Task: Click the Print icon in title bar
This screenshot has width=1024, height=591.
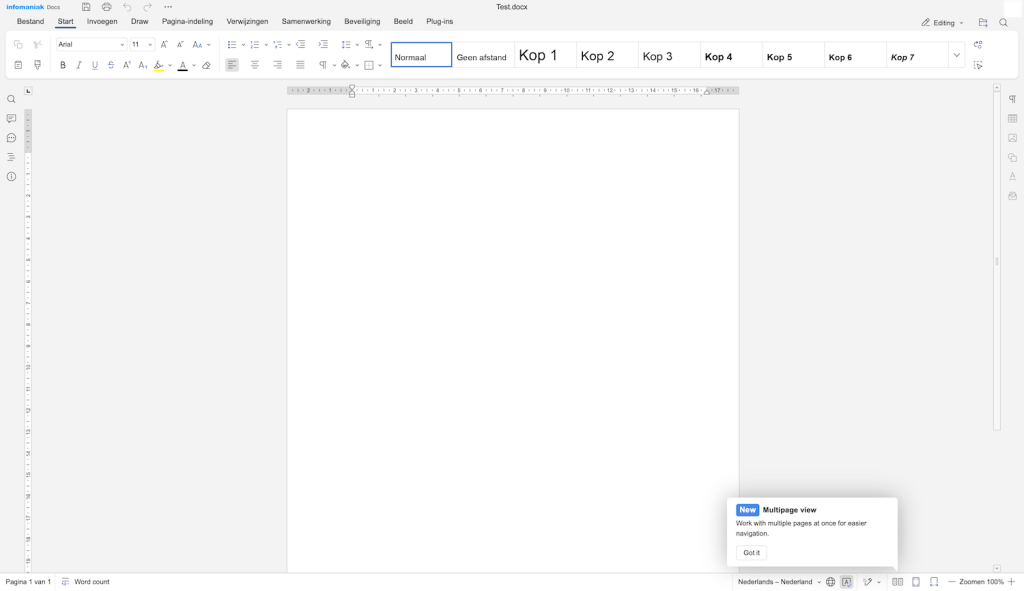Action: [106, 7]
